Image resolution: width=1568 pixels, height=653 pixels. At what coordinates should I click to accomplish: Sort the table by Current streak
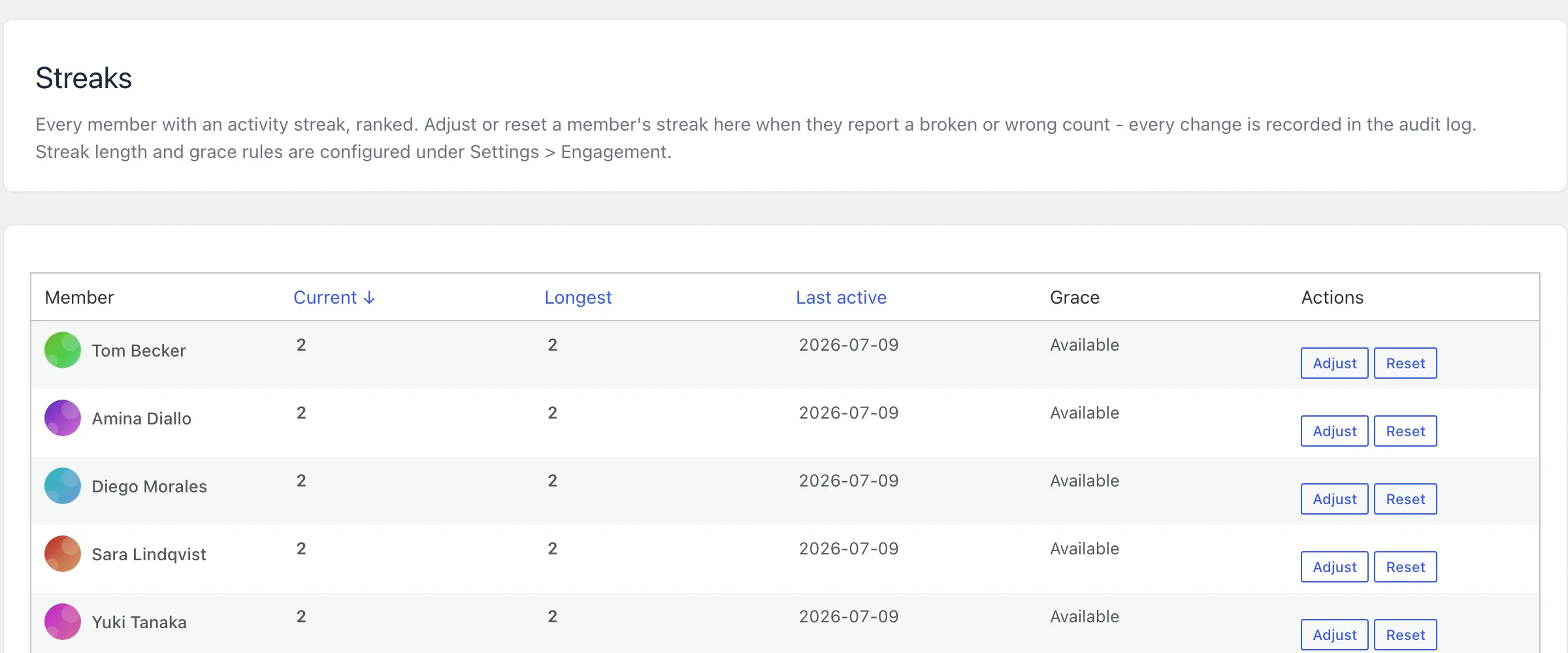pyautogui.click(x=334, y=298)
